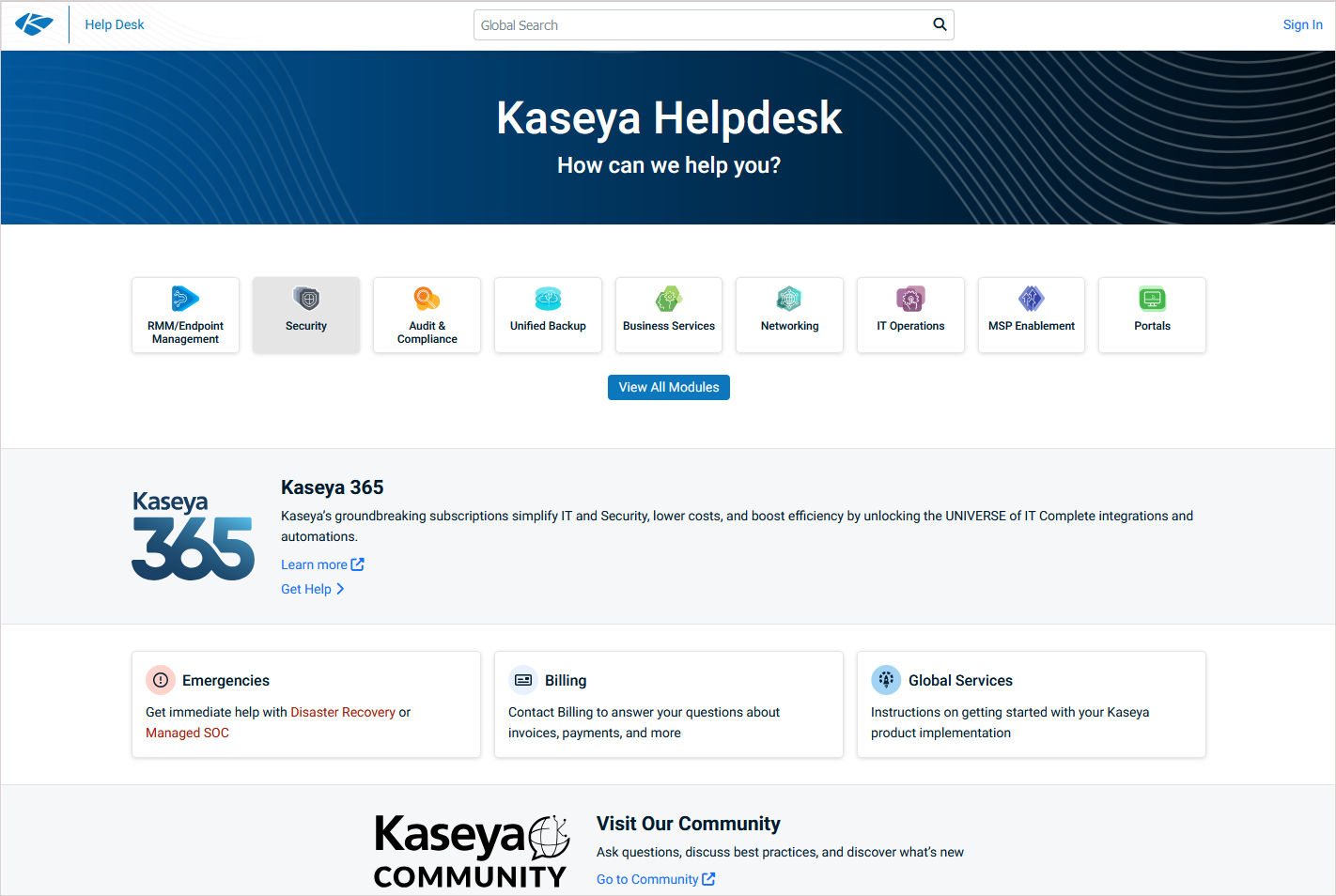
Task: Open Audit & Compliance module icon
Action: pos(427,299)
